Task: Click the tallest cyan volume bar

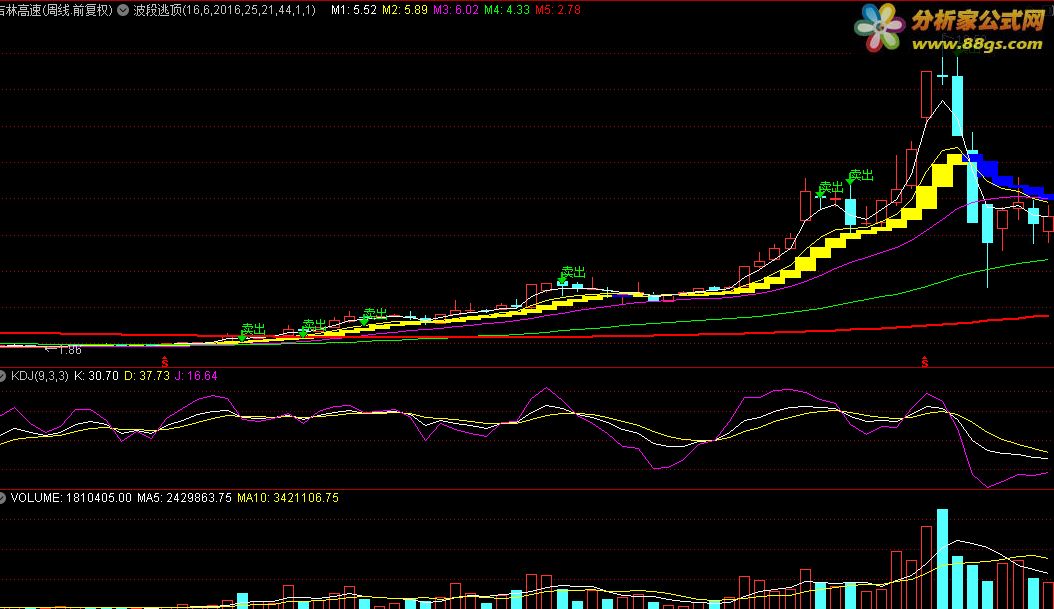Action: (x=942, y=559)
